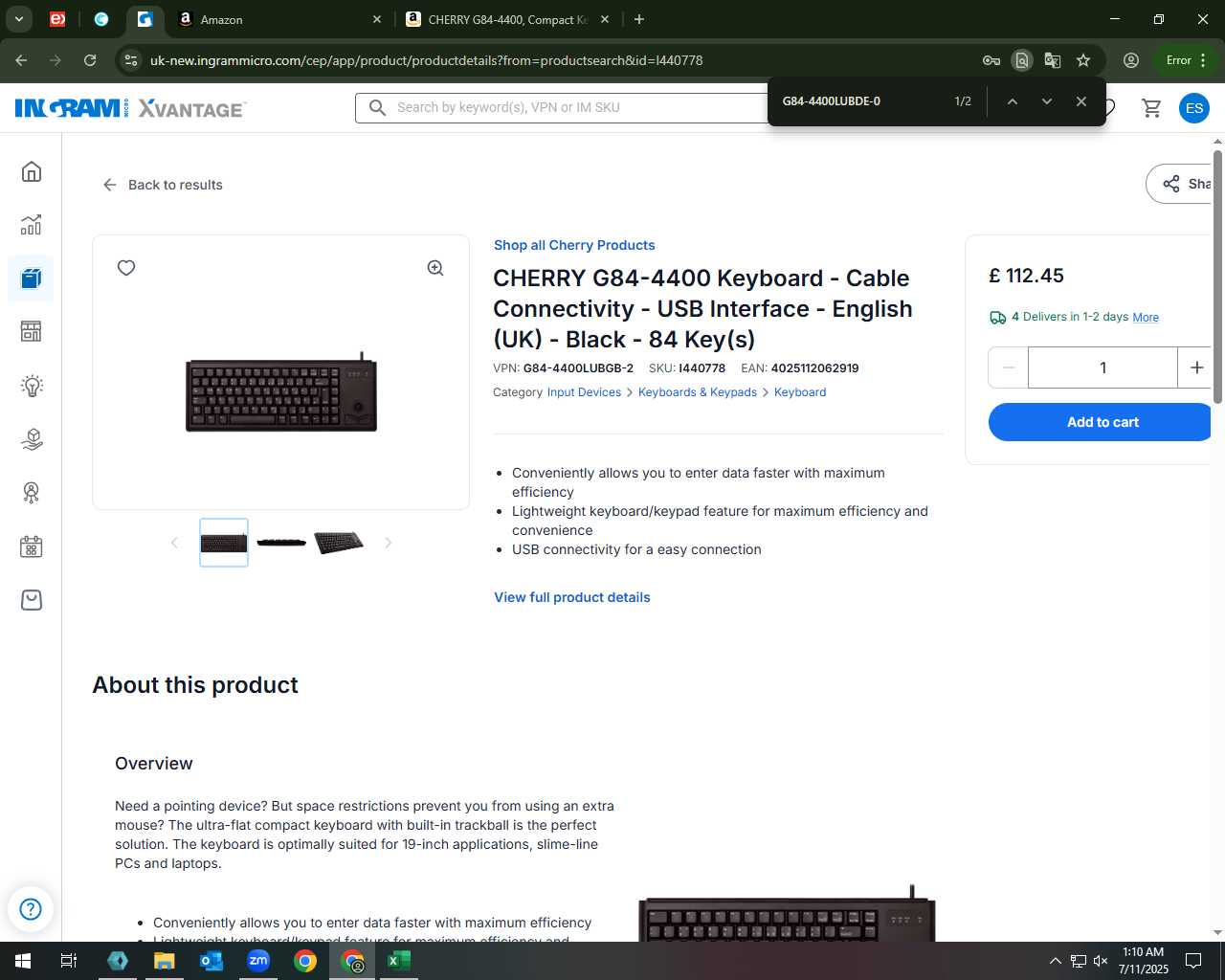Click the Add to cart button

click(1101, 422)
